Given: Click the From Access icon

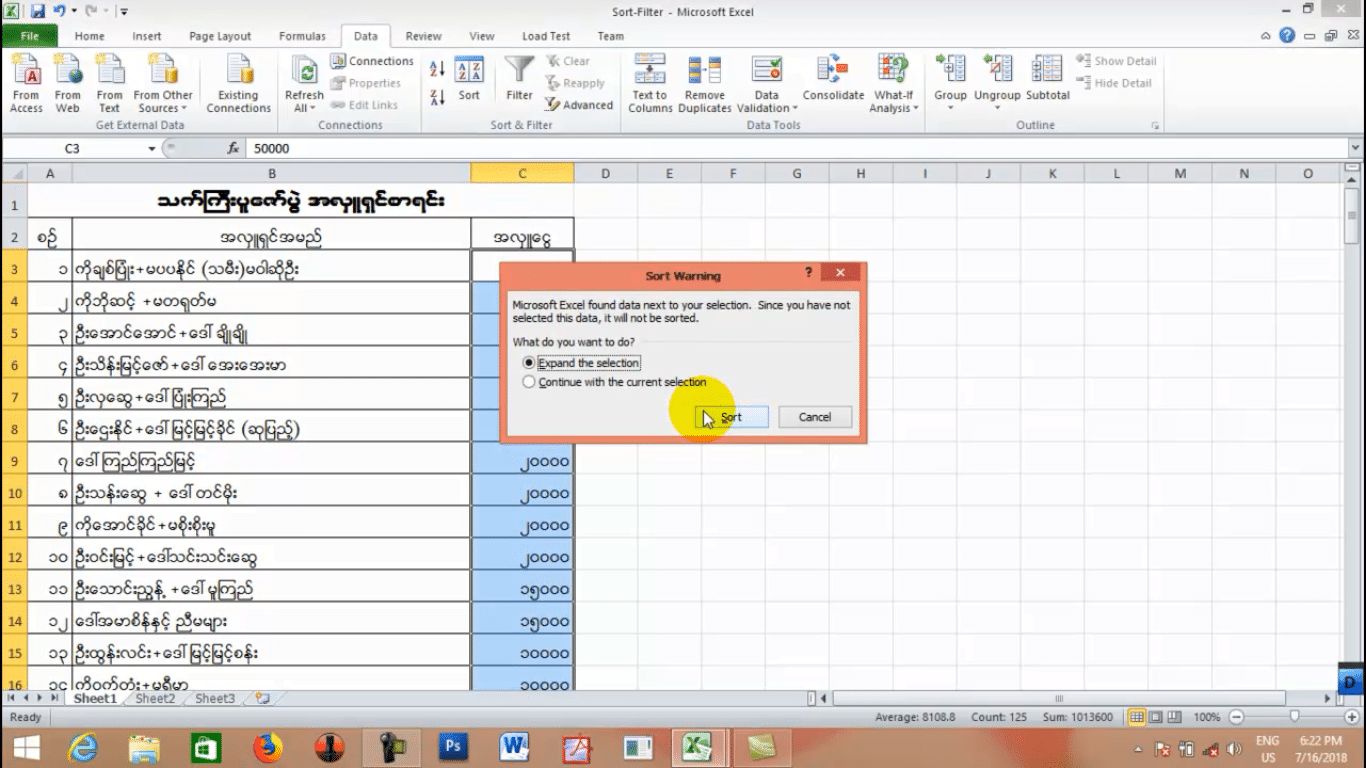Looking at the screenshot, I should pyautogui.click(x=26, y=84).
